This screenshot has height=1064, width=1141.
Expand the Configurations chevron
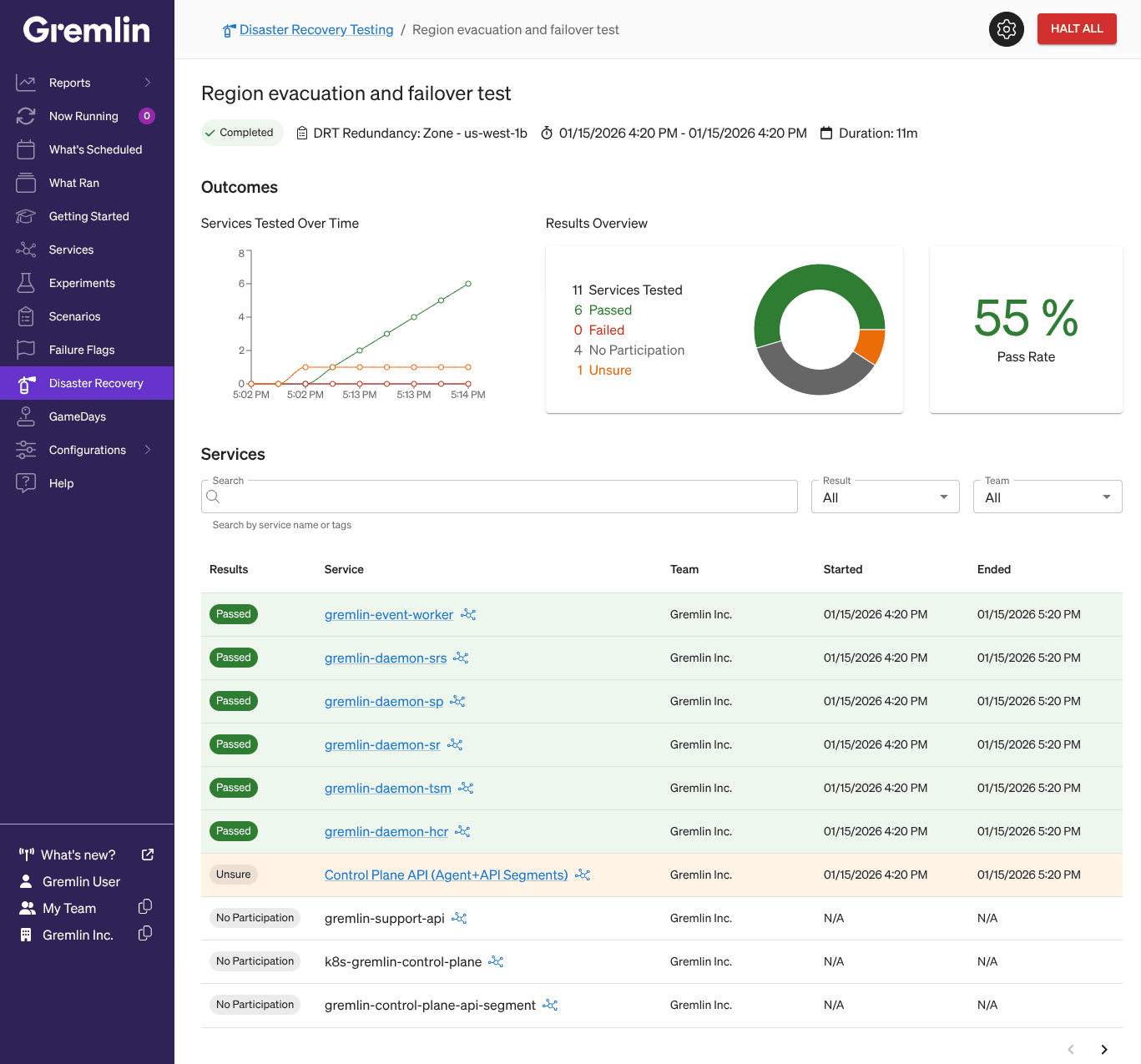click(148, 449)
